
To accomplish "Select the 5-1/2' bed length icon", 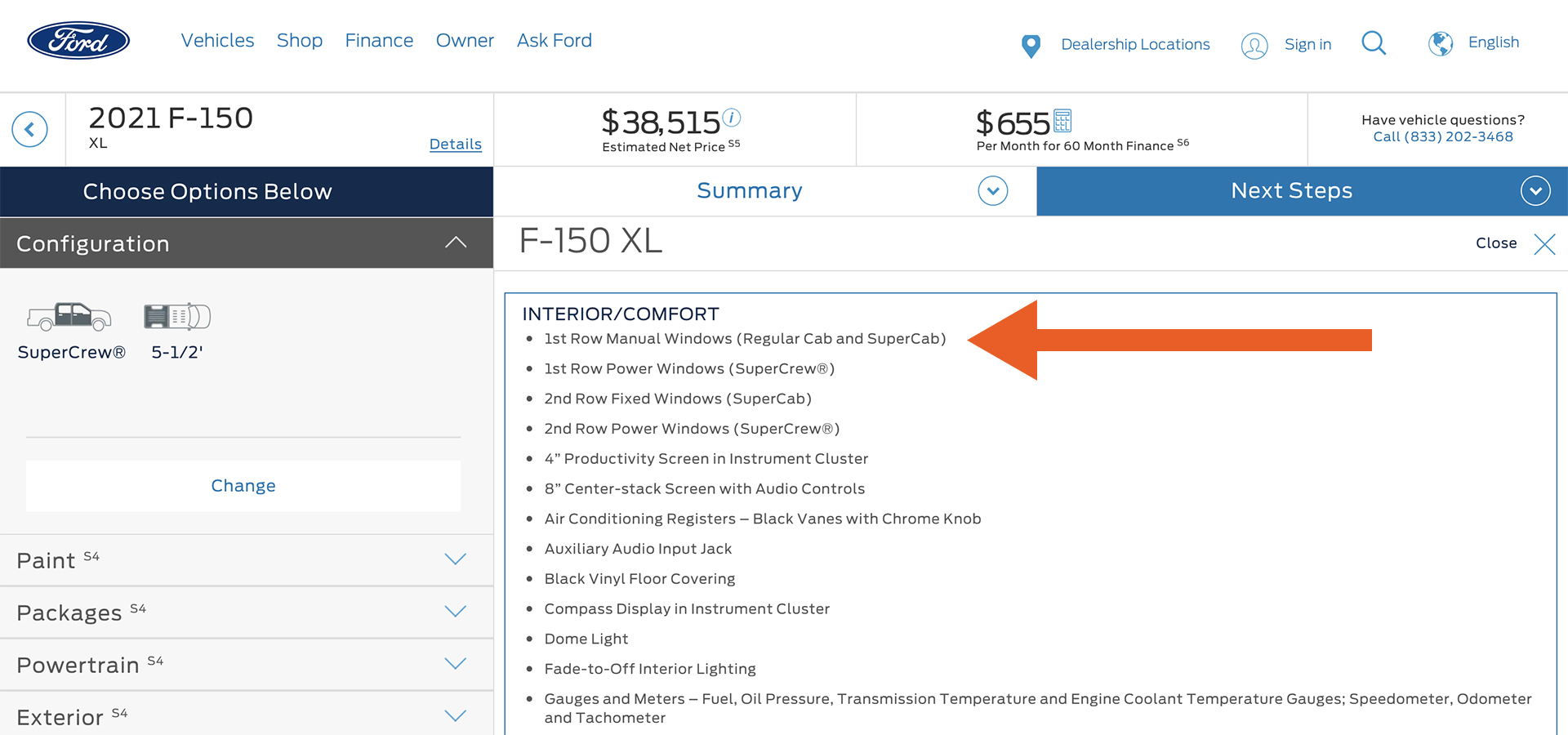I will click(x=177, y=317).
